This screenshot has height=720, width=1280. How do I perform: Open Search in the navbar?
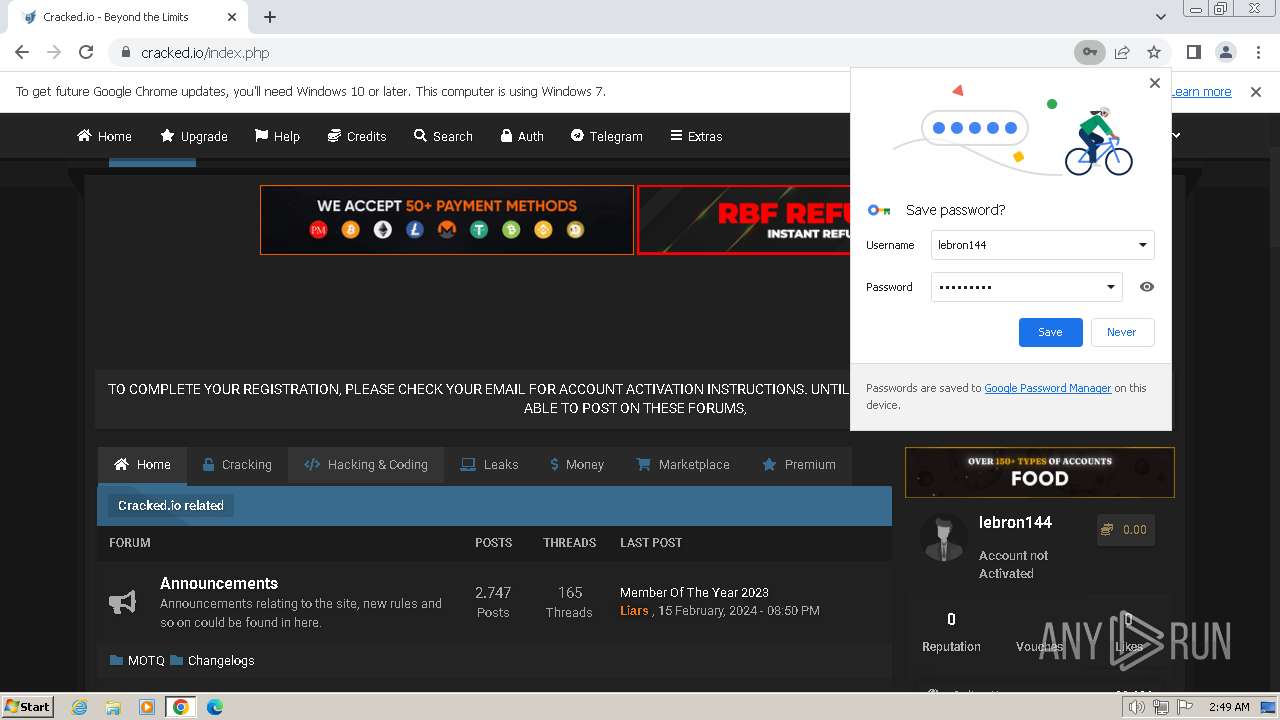[443, 136]
